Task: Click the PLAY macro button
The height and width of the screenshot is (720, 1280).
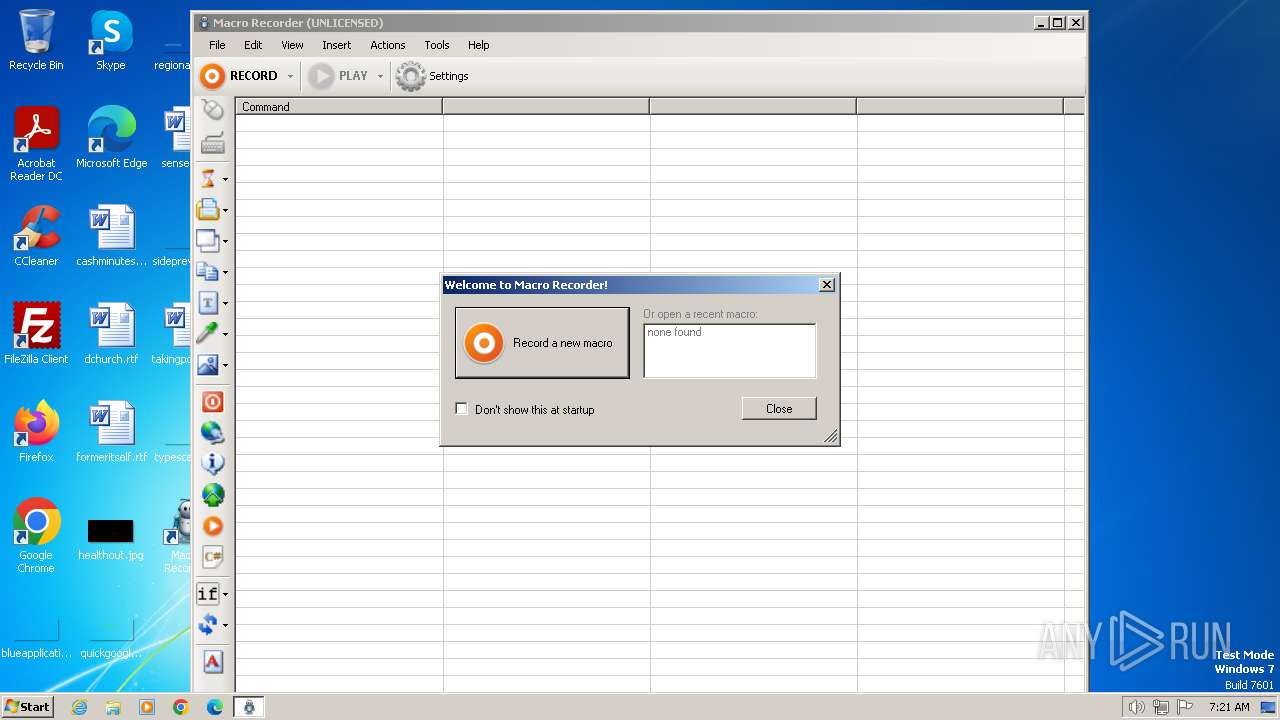Action: [338, 76]
